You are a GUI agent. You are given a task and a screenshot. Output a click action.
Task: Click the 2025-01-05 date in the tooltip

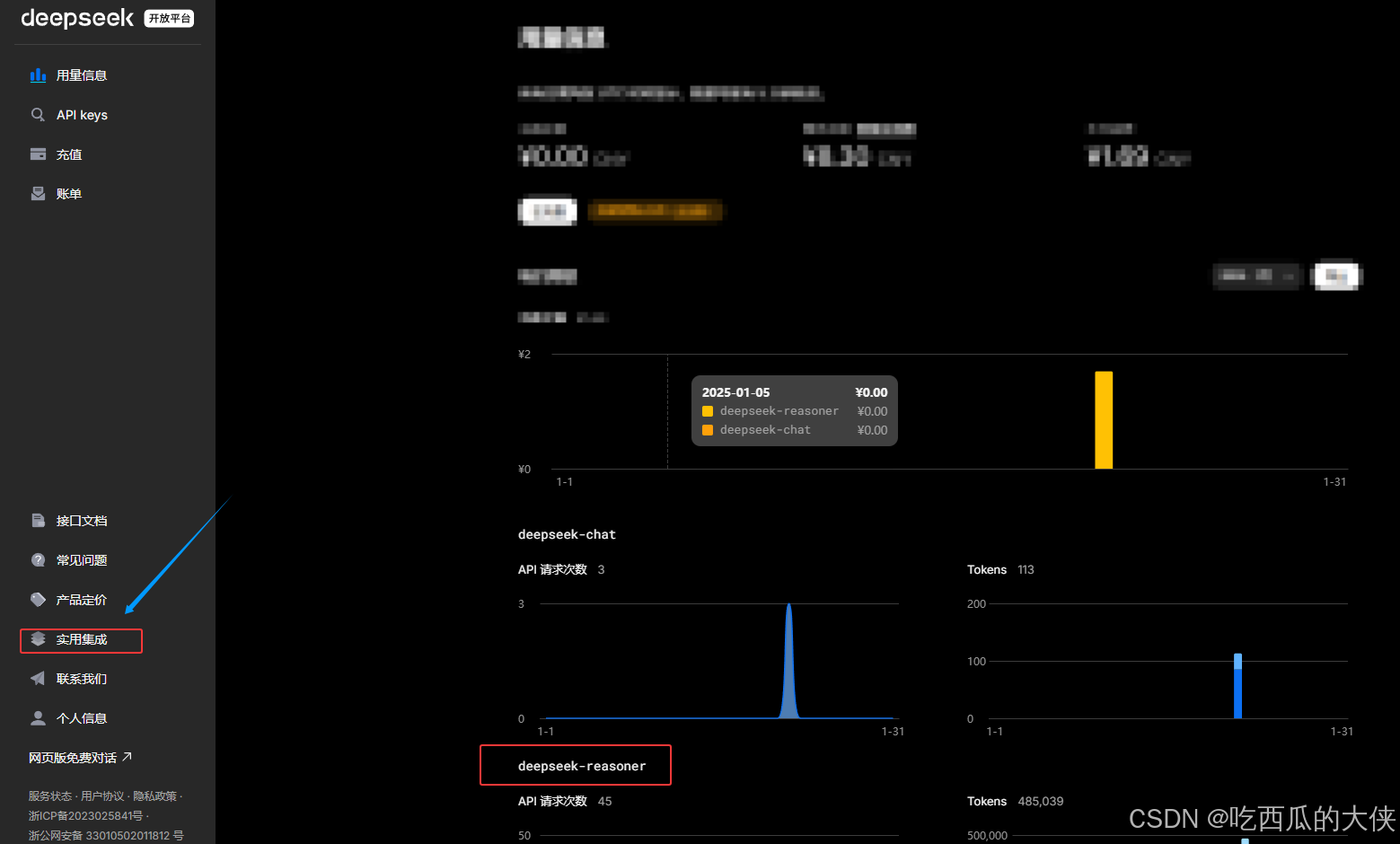click(735, 392)
